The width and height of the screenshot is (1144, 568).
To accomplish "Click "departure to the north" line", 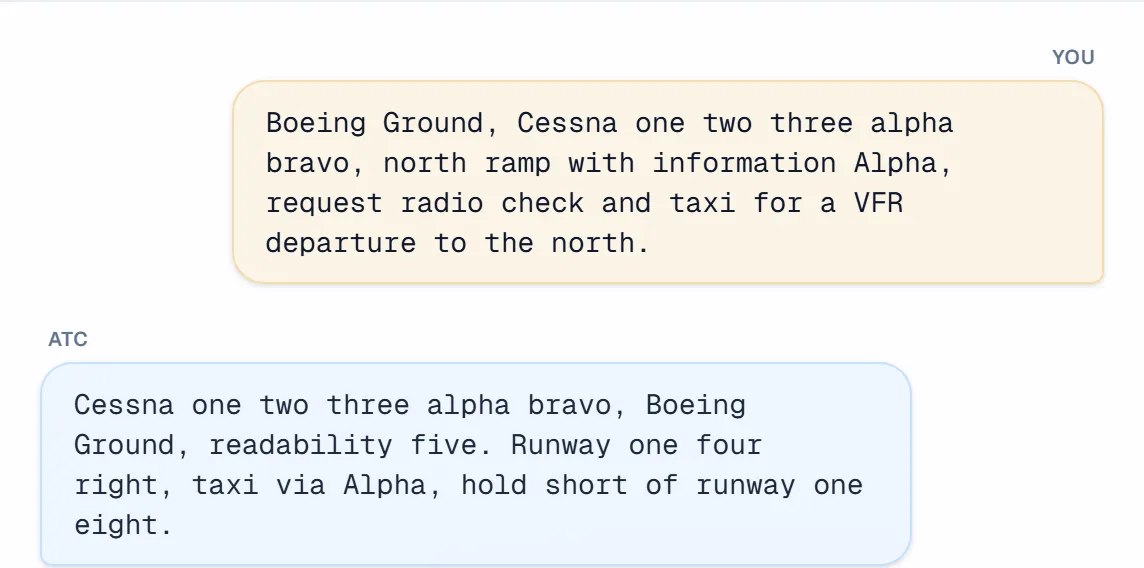I will tap(457, 243).
